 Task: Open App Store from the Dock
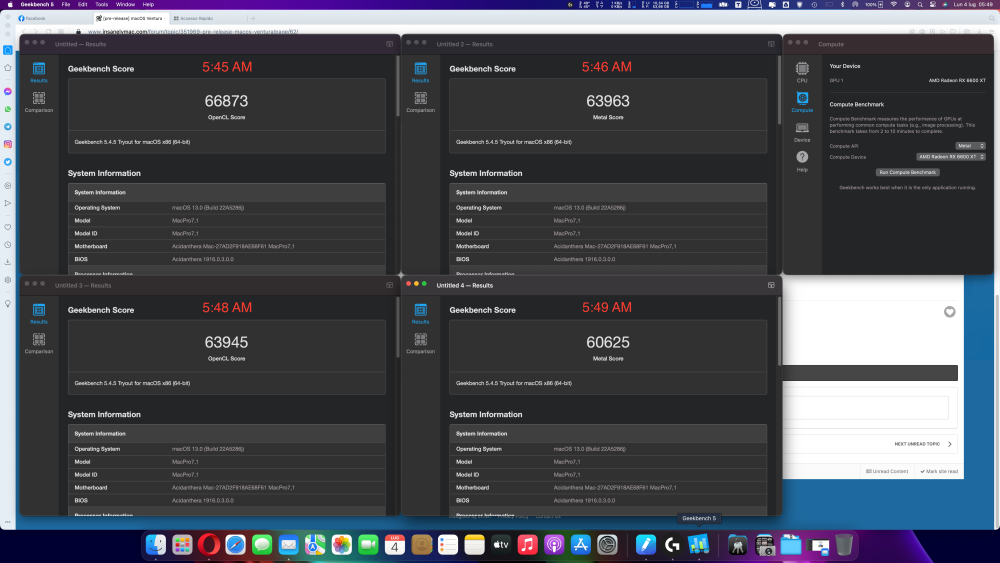[x=580, y=545]
